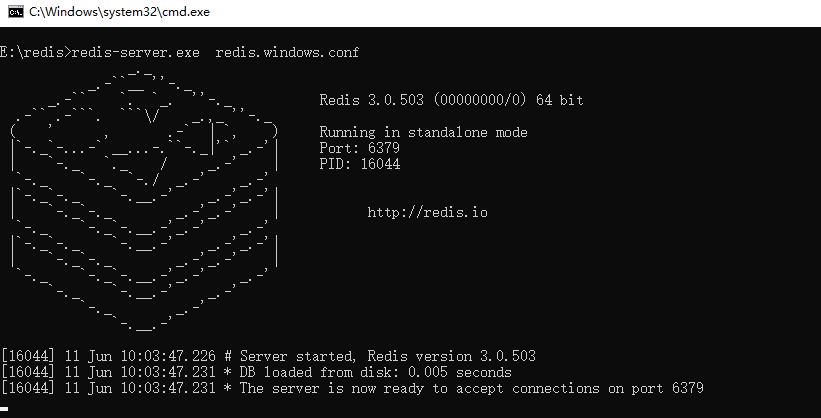The image size is (821, 418).
Task: Click the Redis ASCII art logo
Action: click(x=142, y=200)
